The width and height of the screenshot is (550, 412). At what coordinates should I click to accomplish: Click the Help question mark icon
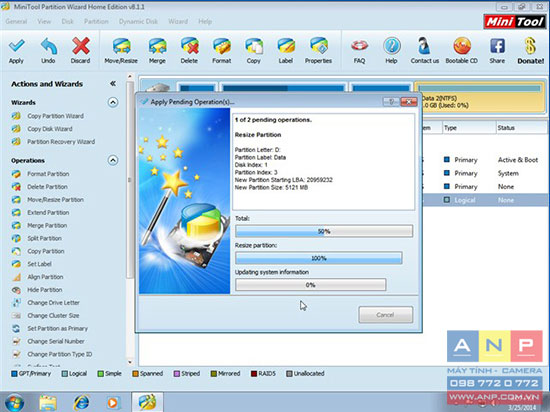click(391, 46)
